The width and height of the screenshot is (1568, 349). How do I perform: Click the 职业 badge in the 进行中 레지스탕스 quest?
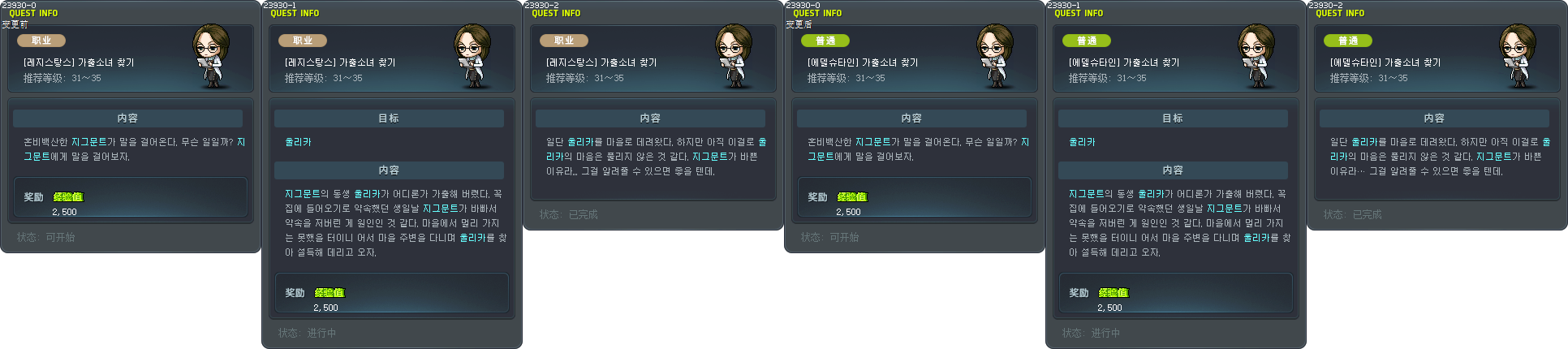[303, 41]
